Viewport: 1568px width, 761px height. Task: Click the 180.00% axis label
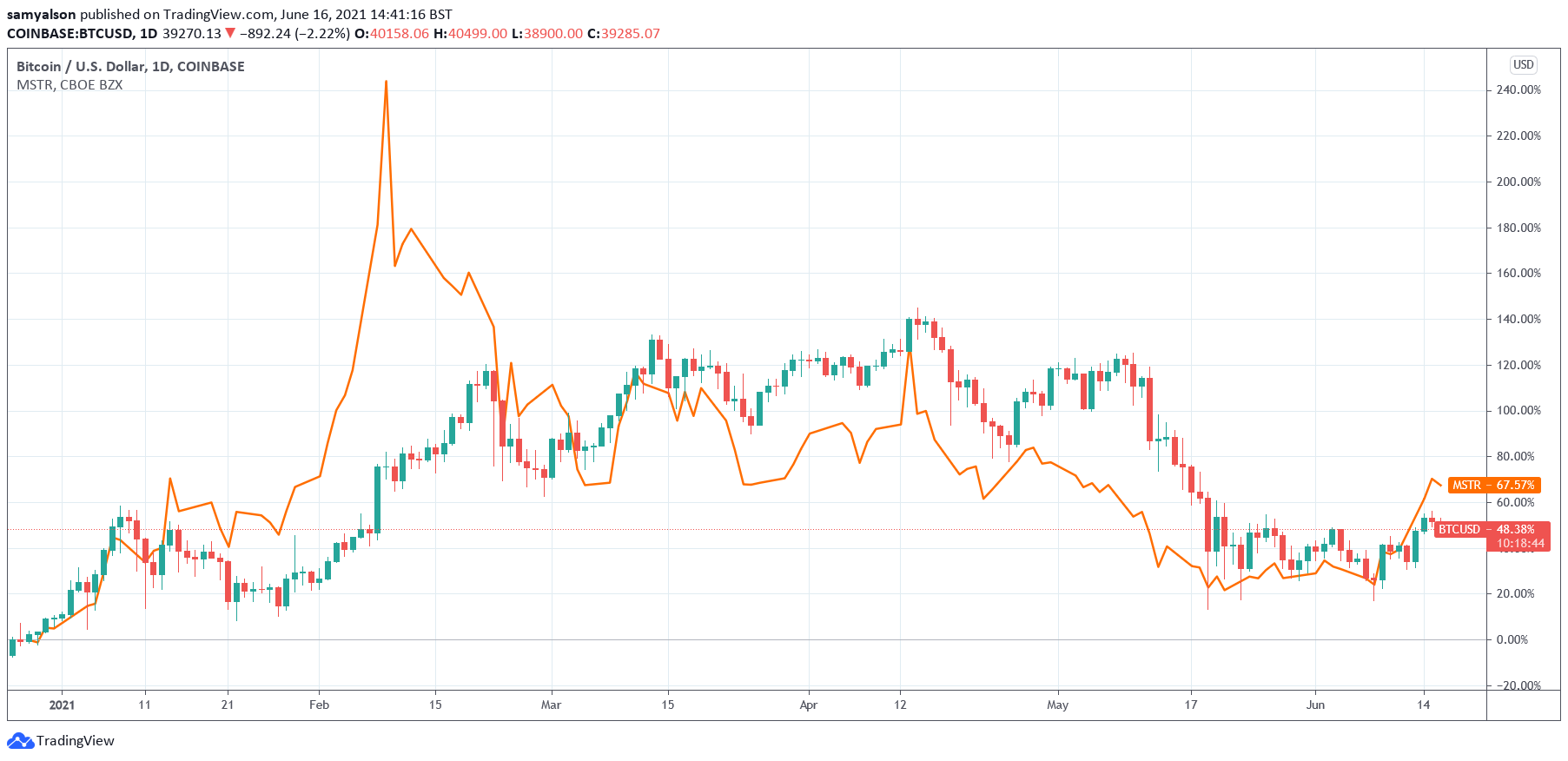(x=1518, y=228)
